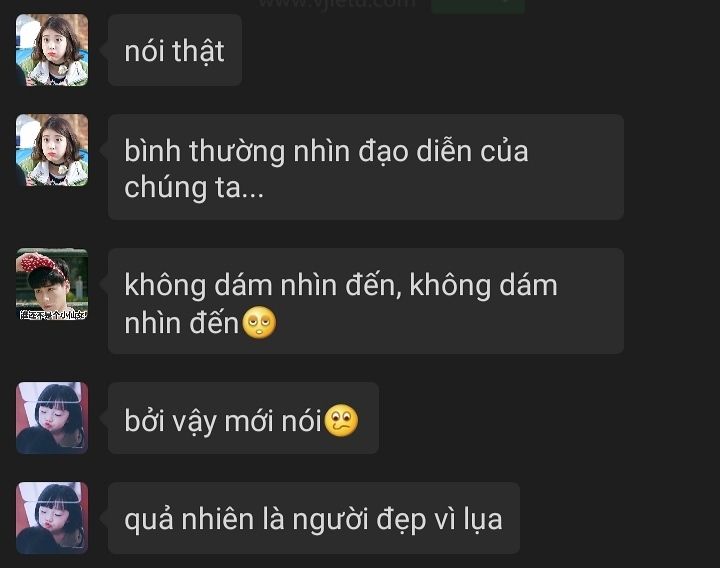720x568 pixels.
Task: Click the Chinese caption on headband avatar
Action: (53, 315)
